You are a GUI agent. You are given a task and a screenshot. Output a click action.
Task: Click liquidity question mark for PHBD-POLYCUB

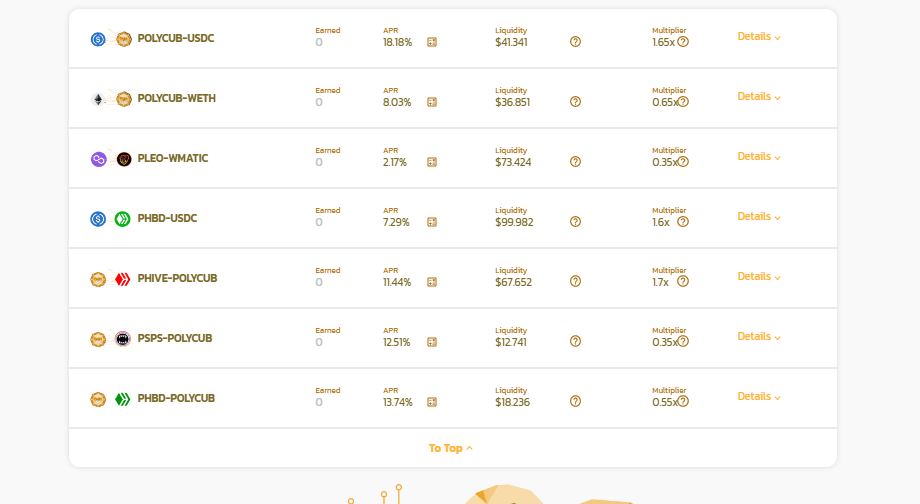click(576, 401)
